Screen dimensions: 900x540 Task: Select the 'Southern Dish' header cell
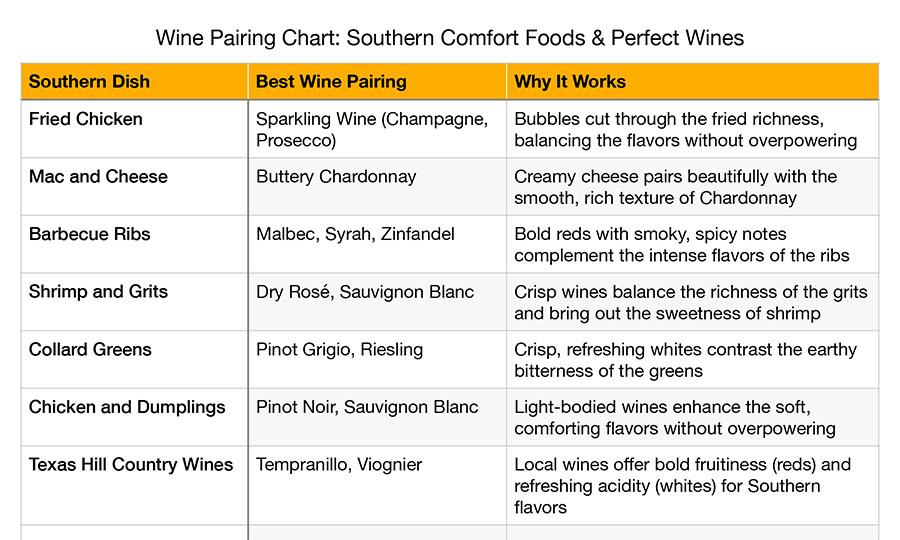134,81
